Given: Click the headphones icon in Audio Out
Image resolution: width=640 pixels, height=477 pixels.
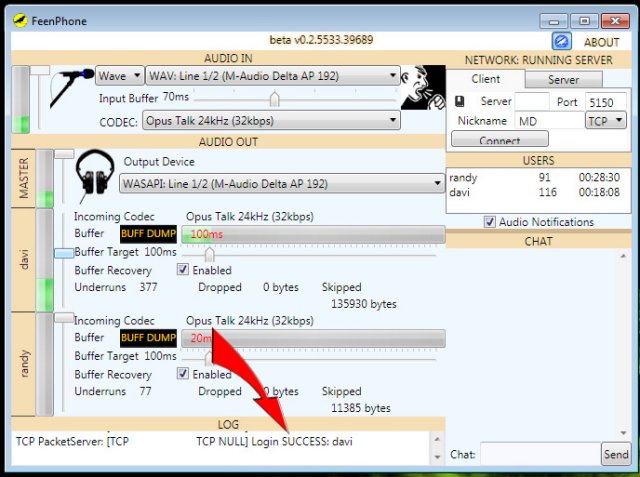Looking at the screenshot, I should point(95,176).
